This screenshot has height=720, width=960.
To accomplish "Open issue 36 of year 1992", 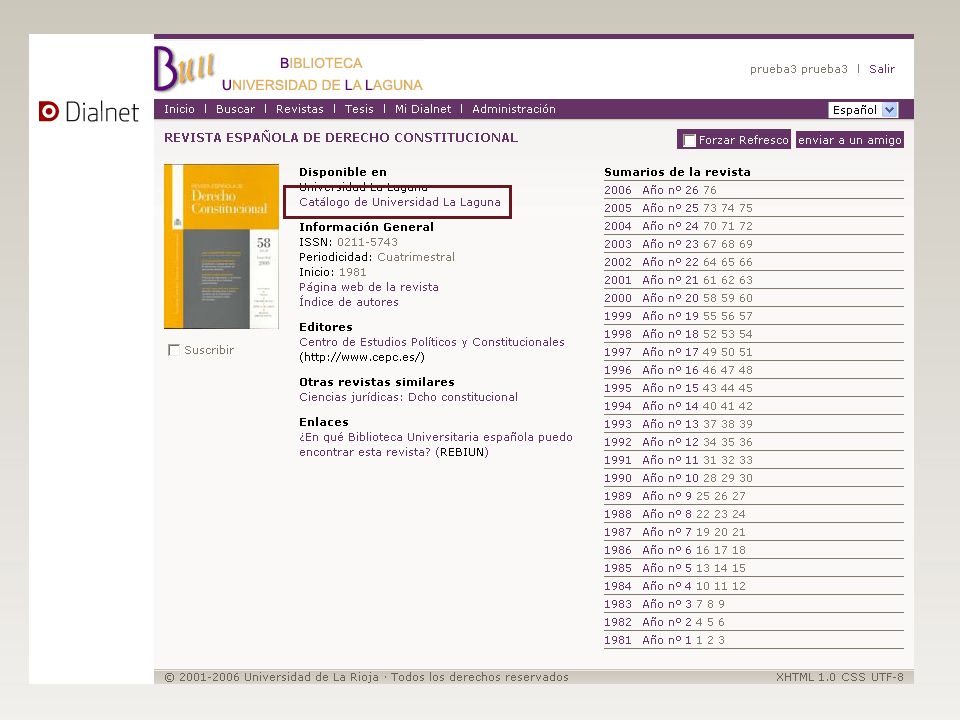I will point(746,442).
